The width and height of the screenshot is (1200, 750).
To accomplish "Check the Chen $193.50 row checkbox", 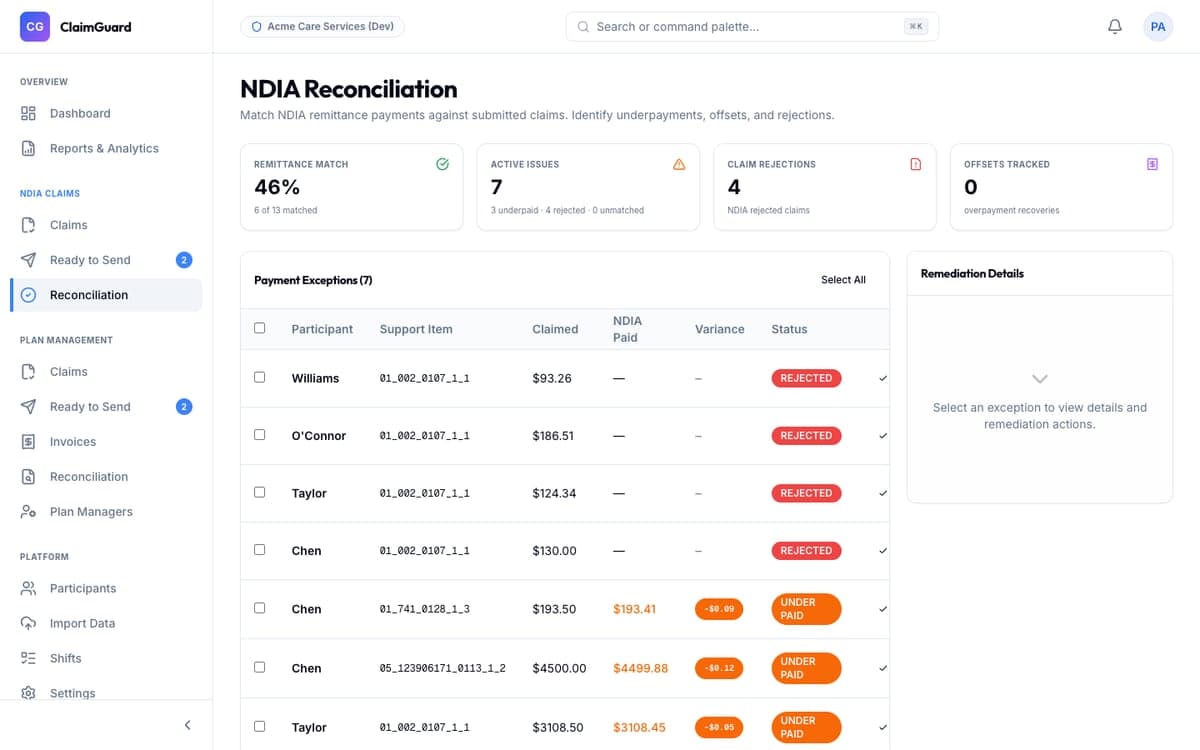I will tap(260, 608).
